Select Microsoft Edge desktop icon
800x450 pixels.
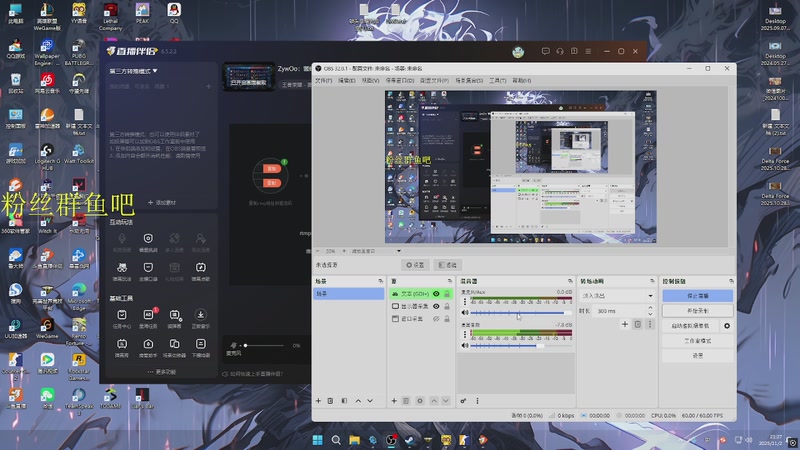[x=79, y=296]
